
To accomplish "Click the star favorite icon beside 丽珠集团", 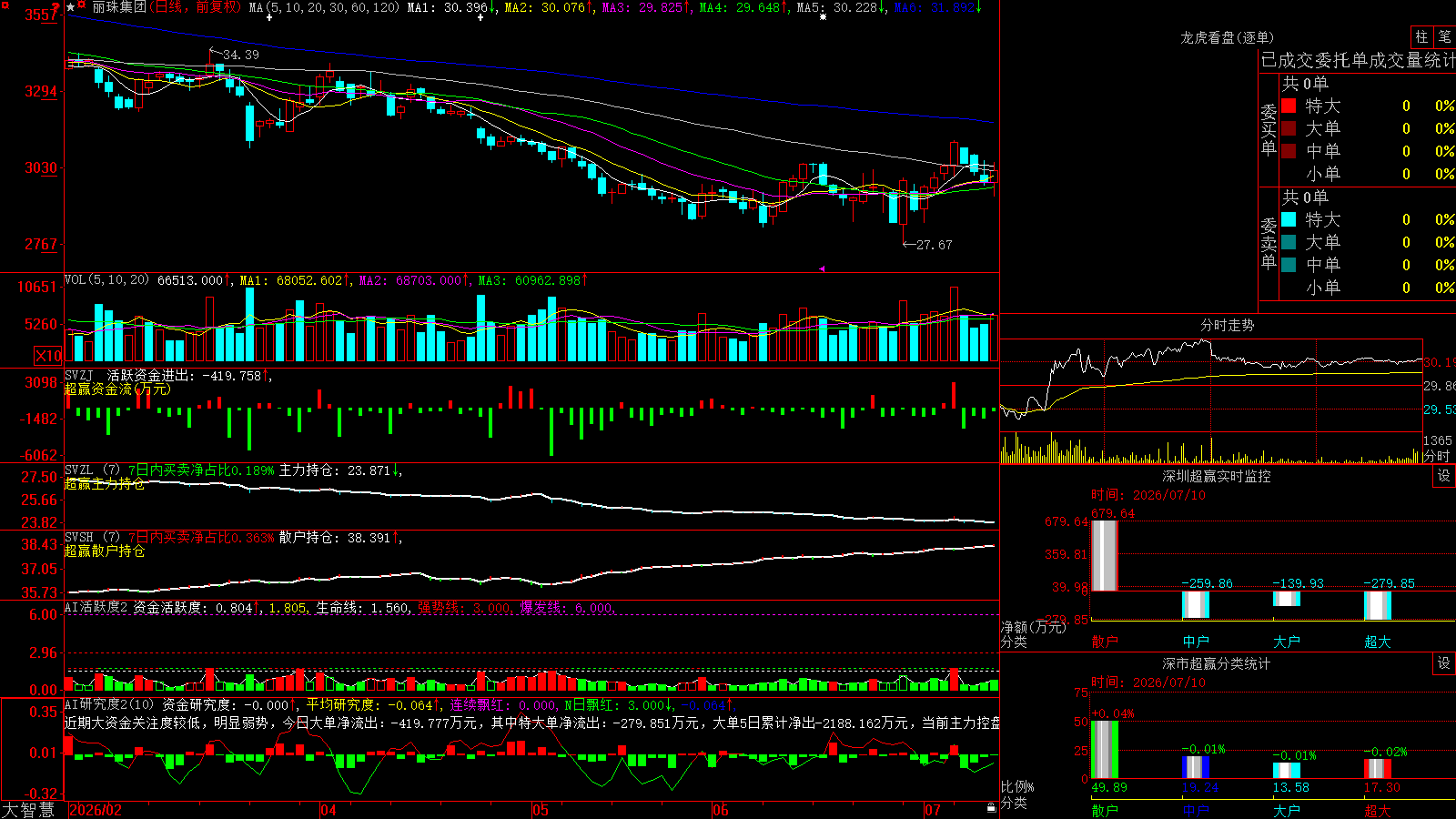I will click(x=71, y=7).
